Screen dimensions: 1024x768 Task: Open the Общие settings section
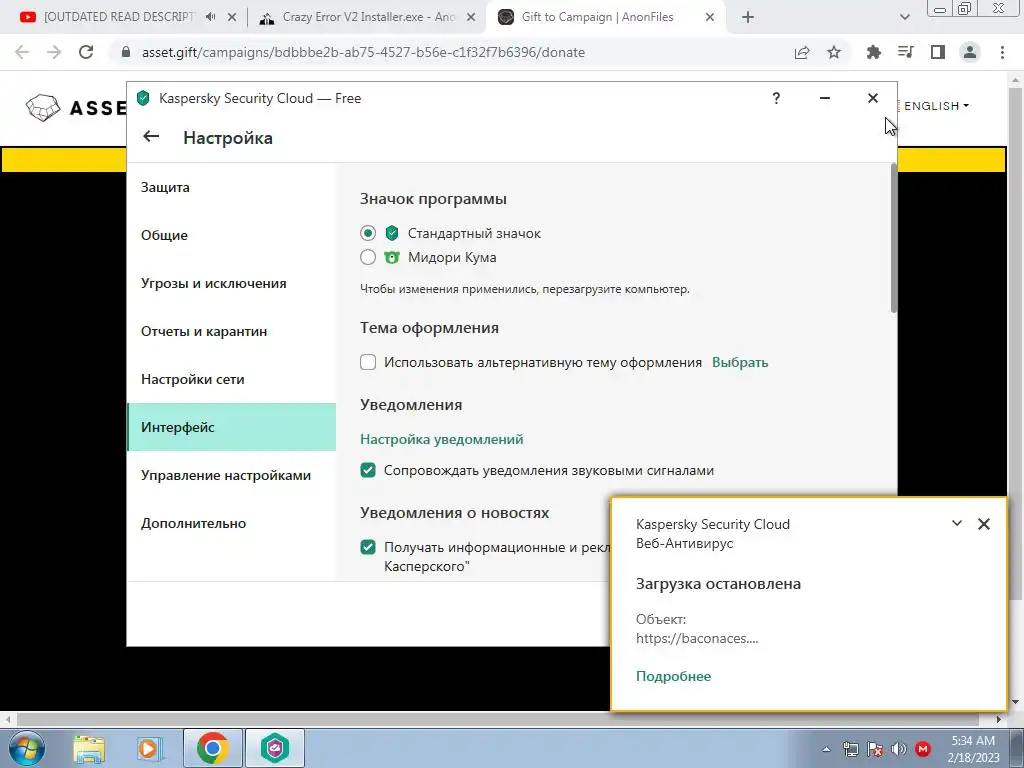231,235
